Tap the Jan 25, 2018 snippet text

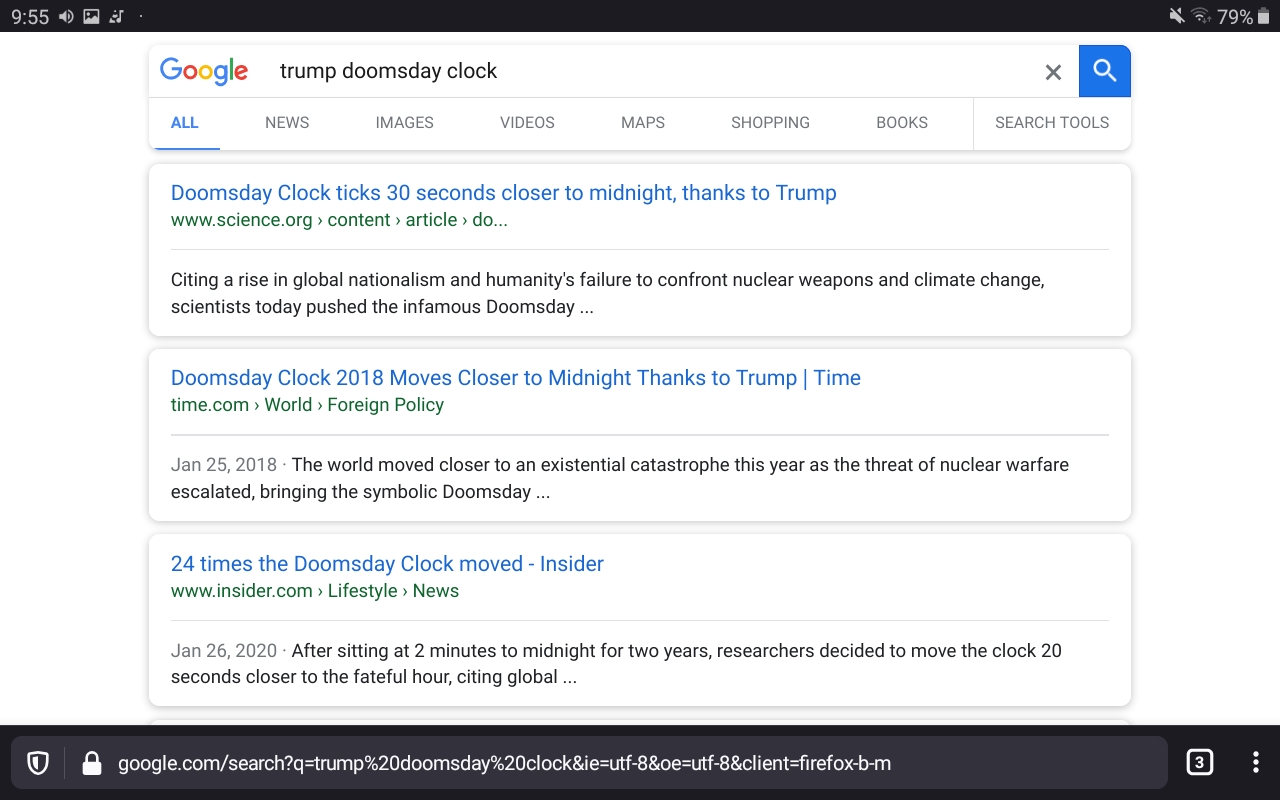tap(620, 478)
